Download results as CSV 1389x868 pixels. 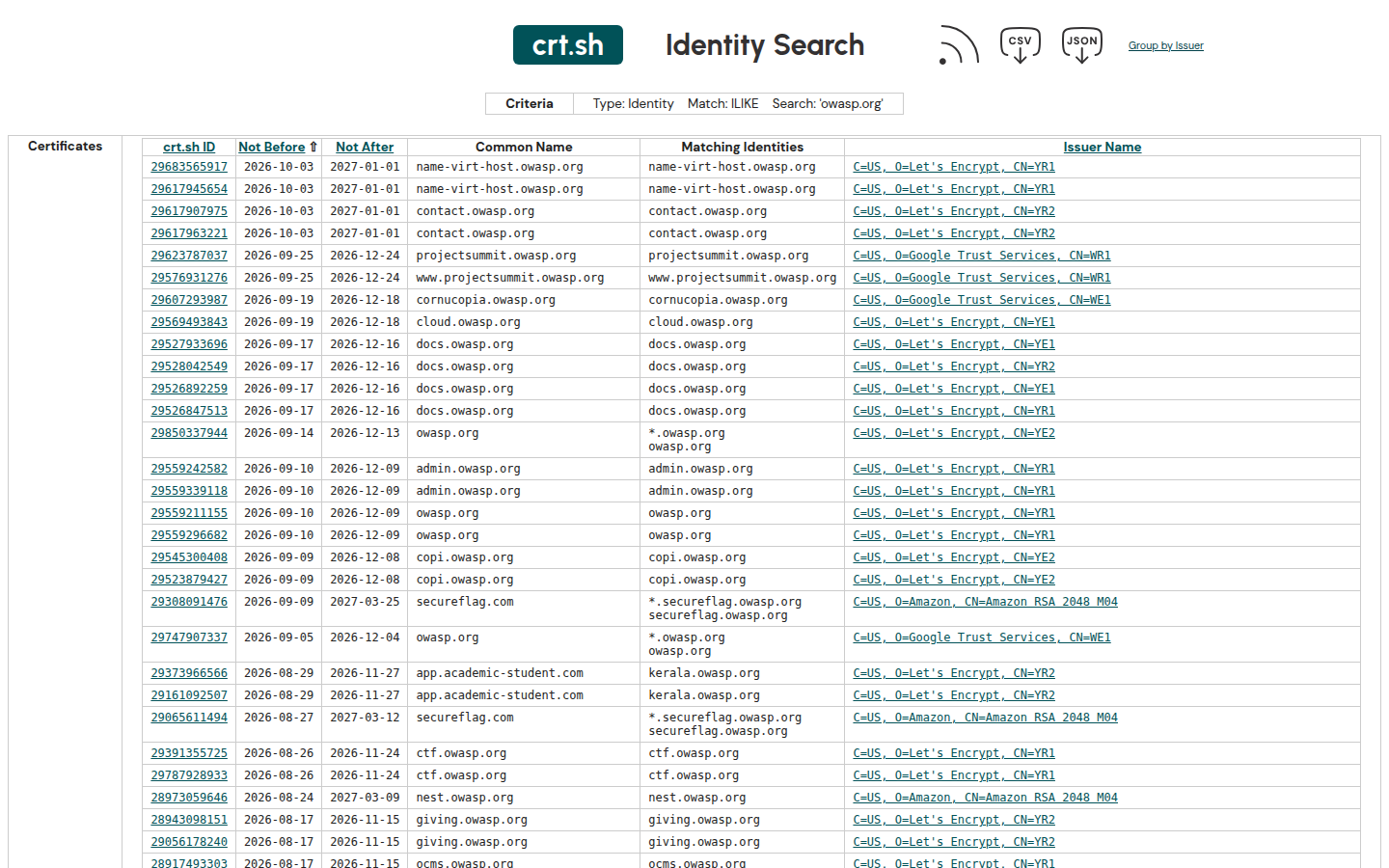point(1021,45)
